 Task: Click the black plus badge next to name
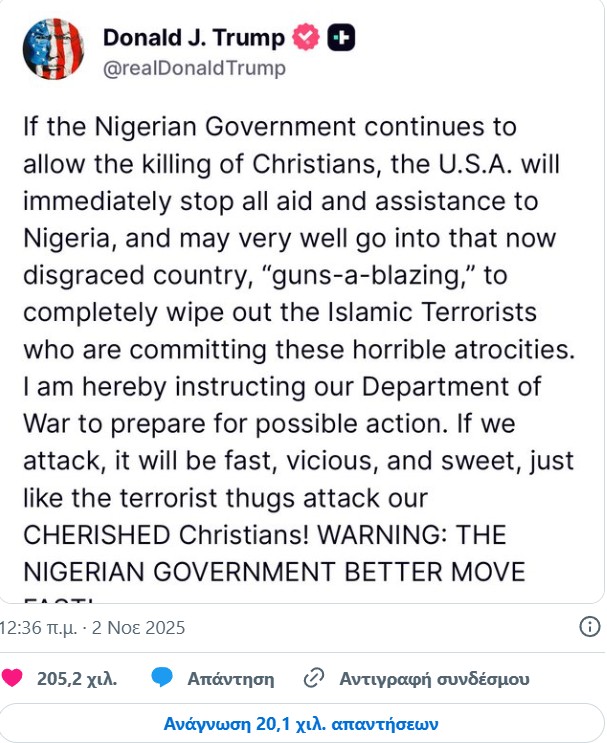pos(342,38)
